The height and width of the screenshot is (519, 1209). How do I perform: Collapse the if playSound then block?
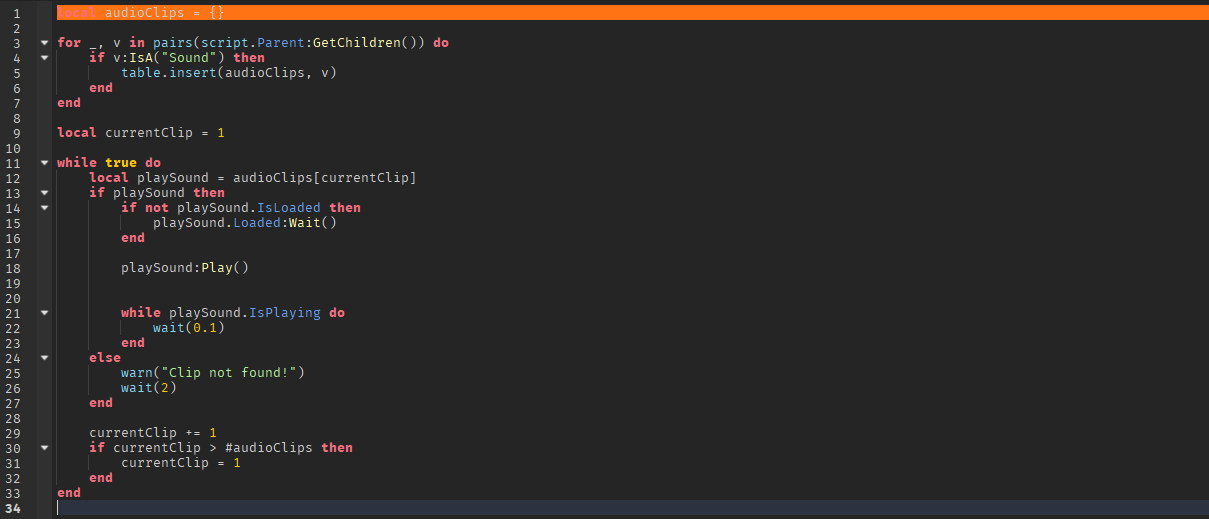(x=44, y=193)
